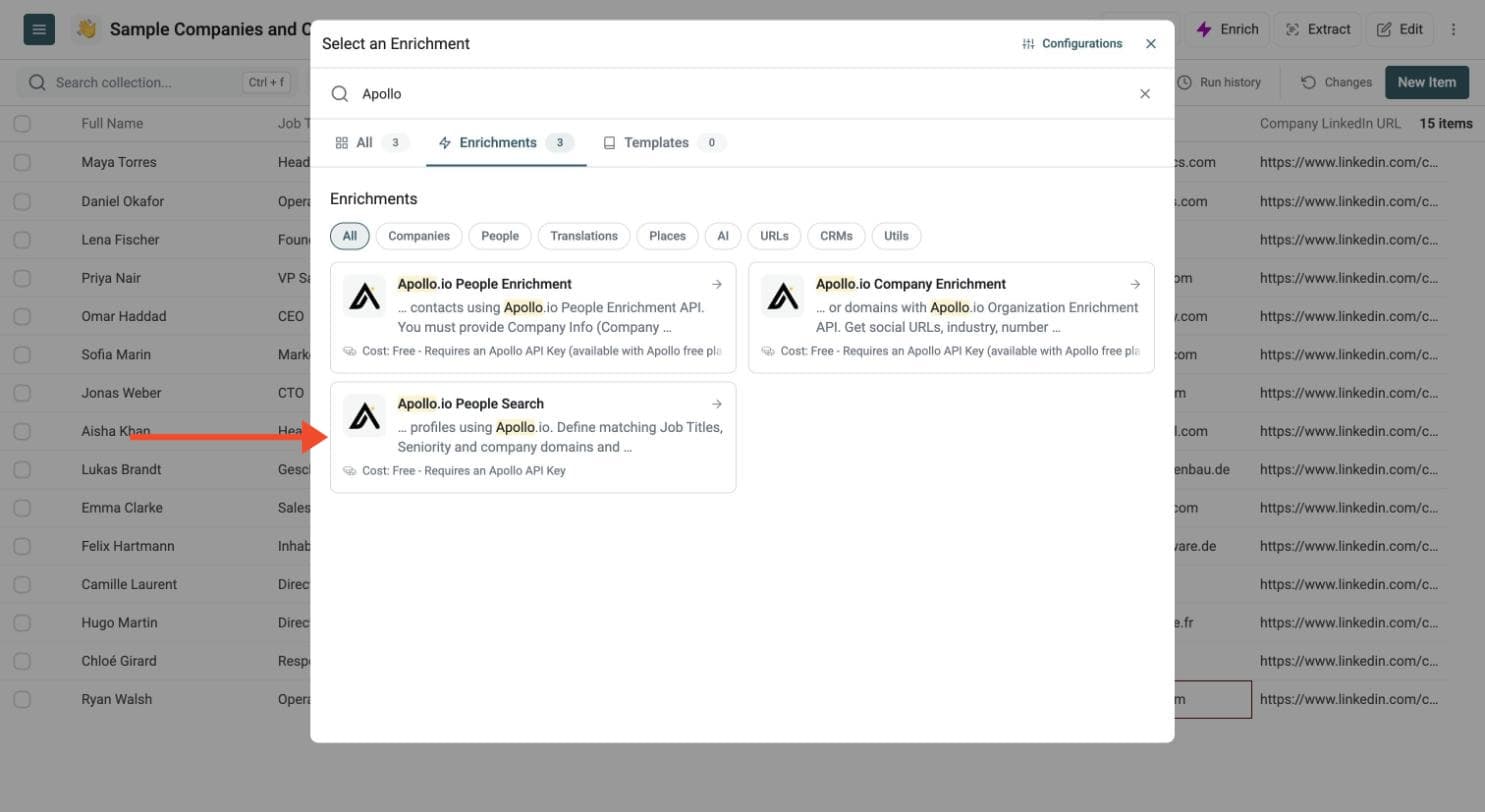This screenshot has width=1485, height=812.
Task: Check the Sofia Marin row checkbox
Action: tap(22, 354)
